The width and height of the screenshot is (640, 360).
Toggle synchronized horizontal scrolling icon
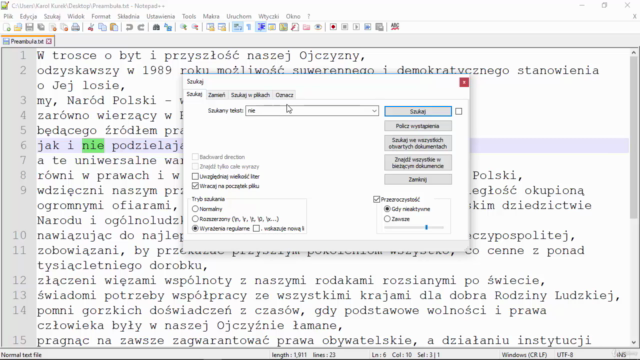pos(222,27)
